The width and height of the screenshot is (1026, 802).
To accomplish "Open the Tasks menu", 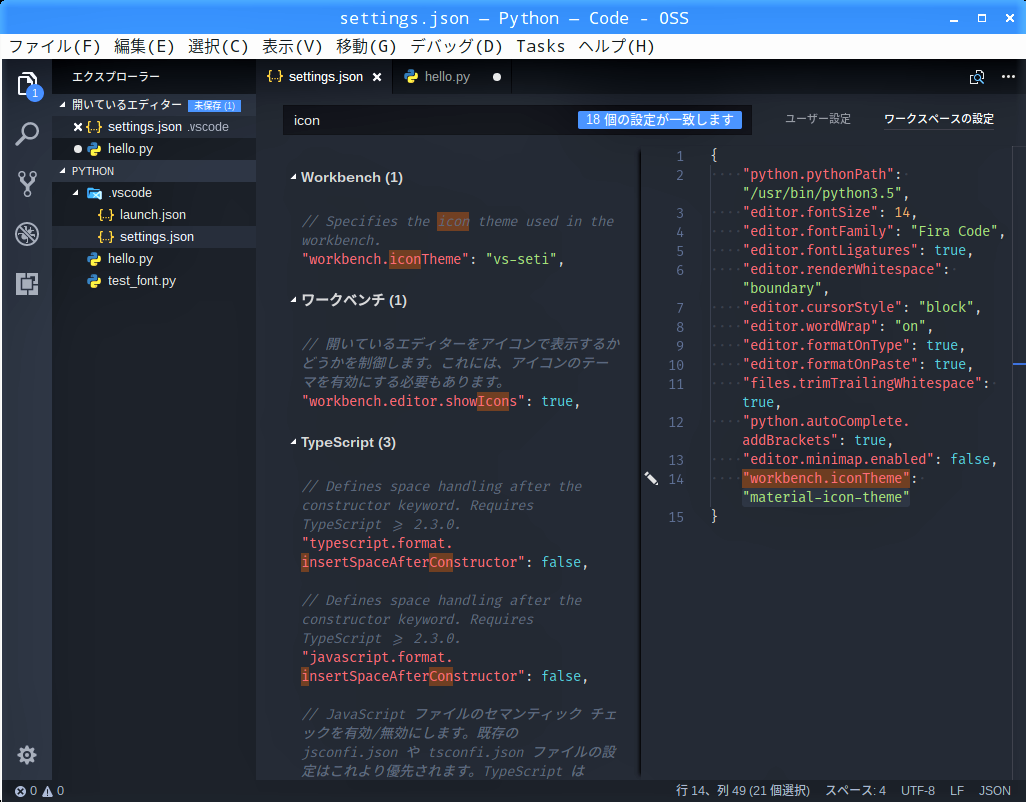I will 540,46.
